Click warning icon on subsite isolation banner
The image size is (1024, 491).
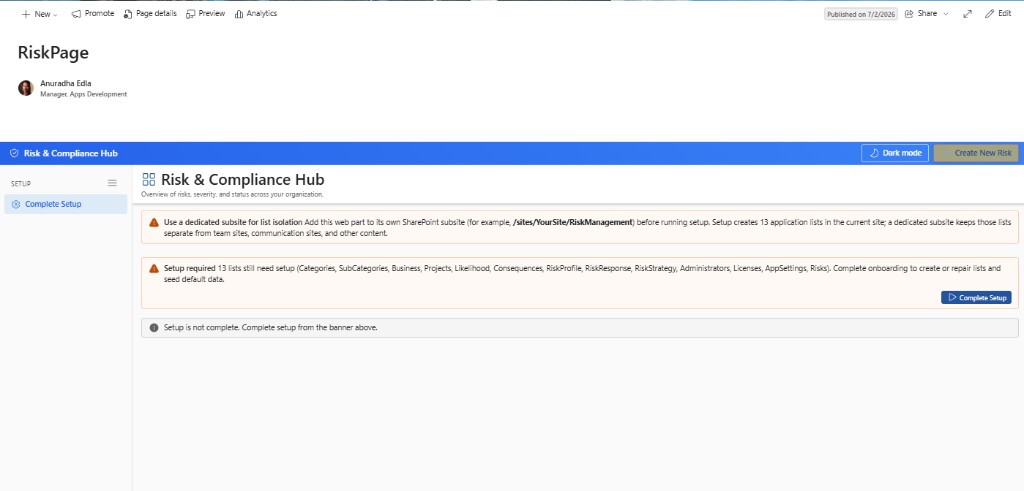153,223
